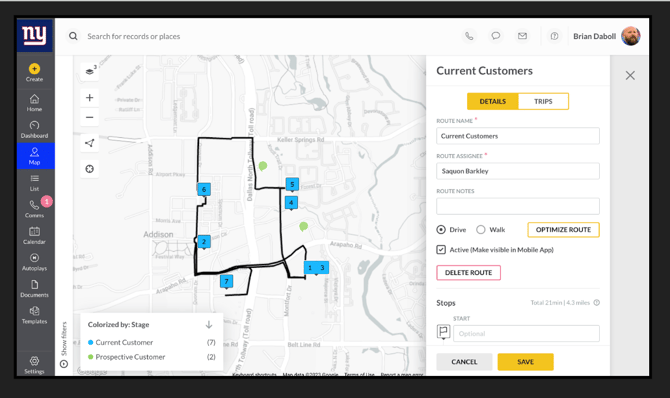
Task: Click the start flag icon
Action: pos(443,331)
